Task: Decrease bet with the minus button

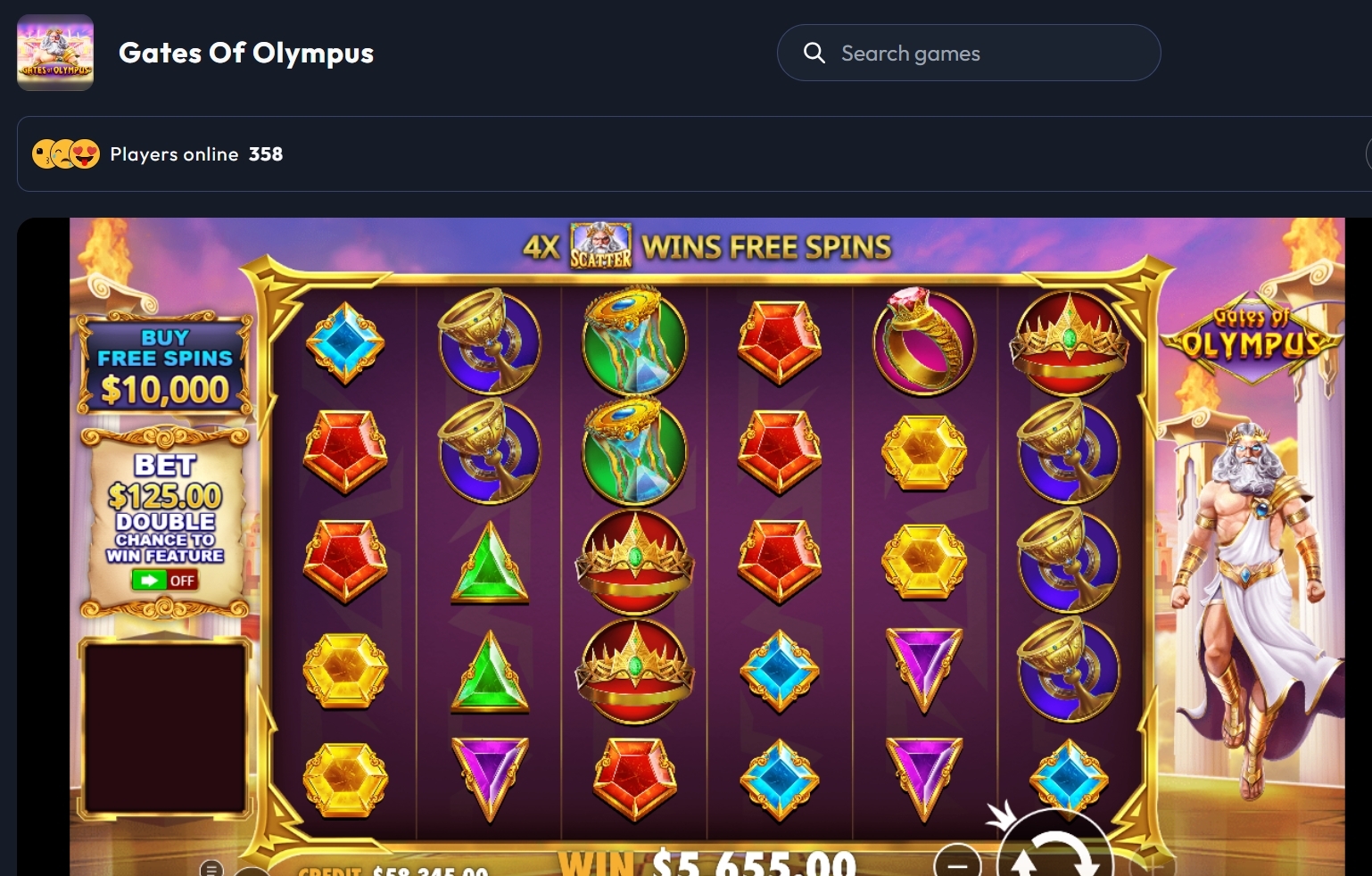Action: point(957,863)
